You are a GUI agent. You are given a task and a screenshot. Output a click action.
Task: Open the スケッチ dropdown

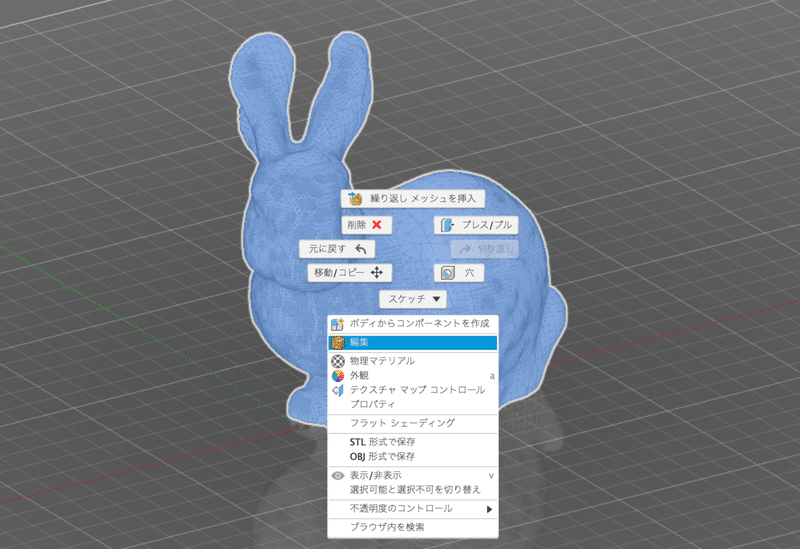(413, 299)
